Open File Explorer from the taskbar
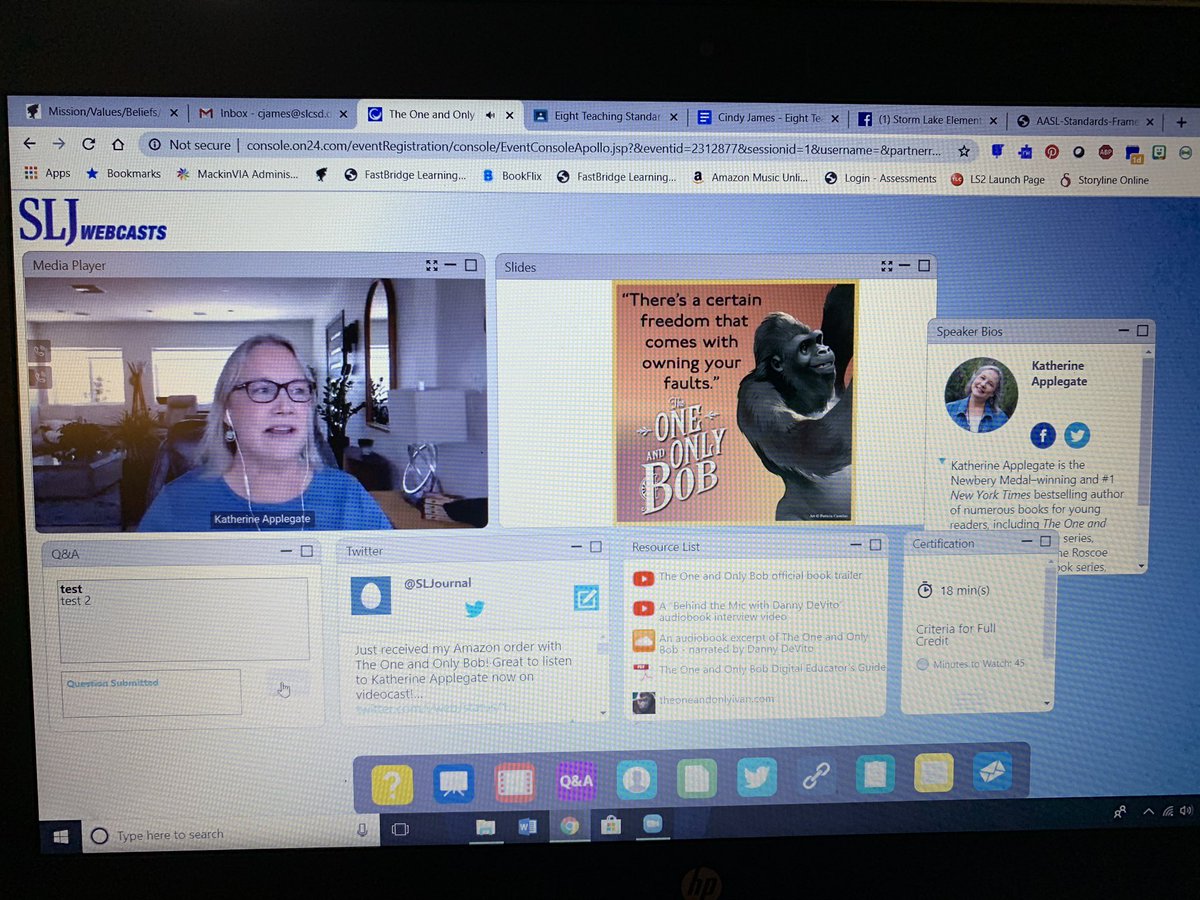This screenshot has height=900, width=1200. [486, 827]
